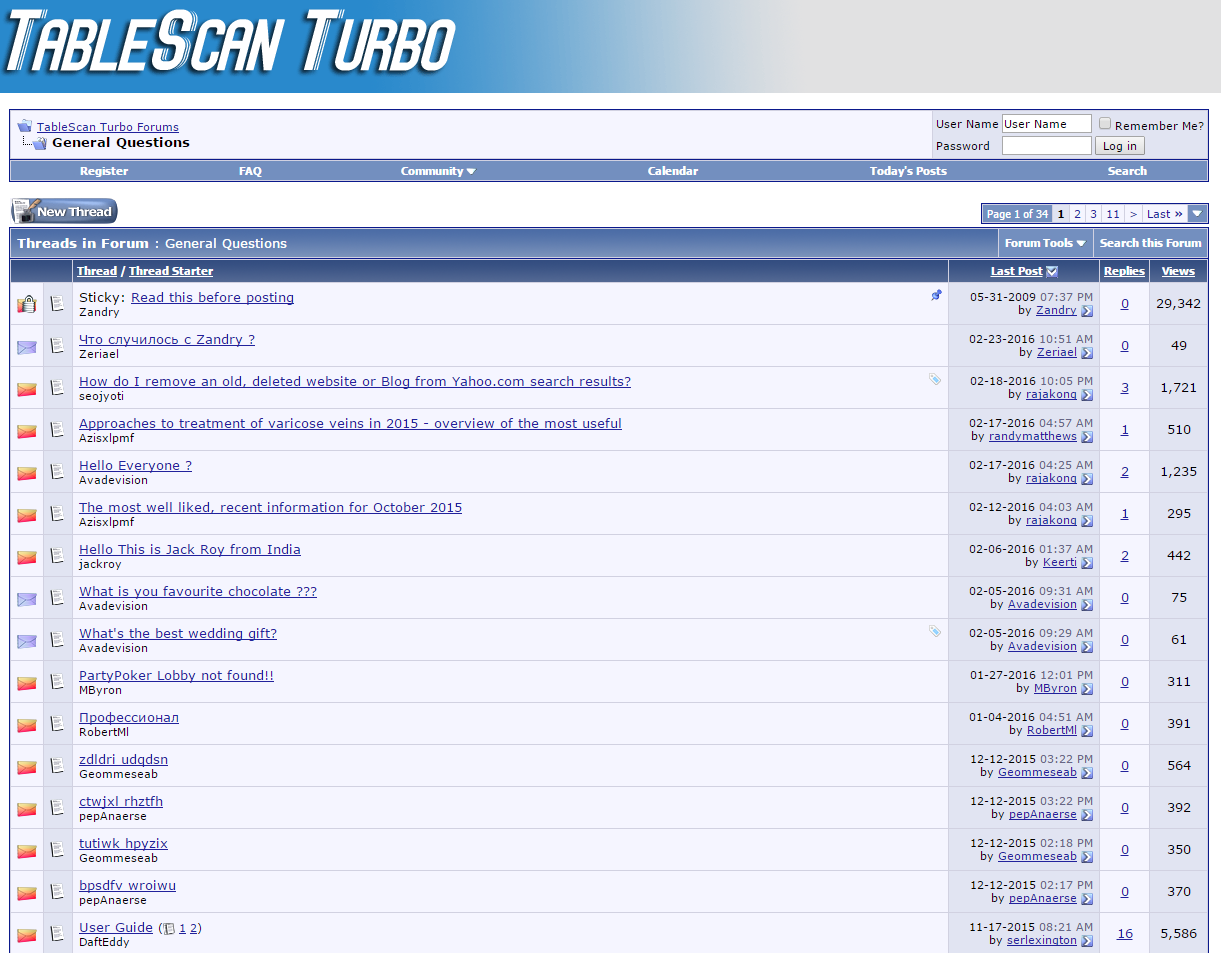Open Register in the navigation bar
The height and width of the screenshot is (953, 1221).
[x=104, y=171]
